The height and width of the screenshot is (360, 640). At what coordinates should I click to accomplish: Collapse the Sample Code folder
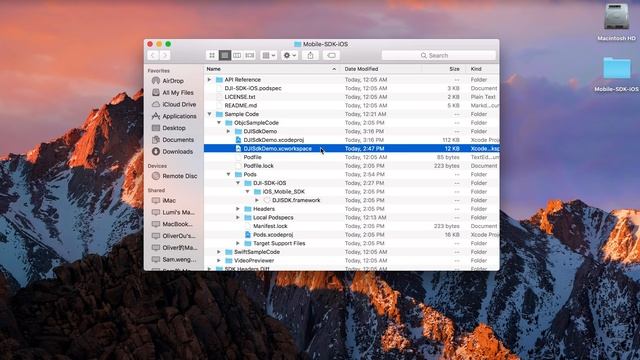tap(209, 114)
